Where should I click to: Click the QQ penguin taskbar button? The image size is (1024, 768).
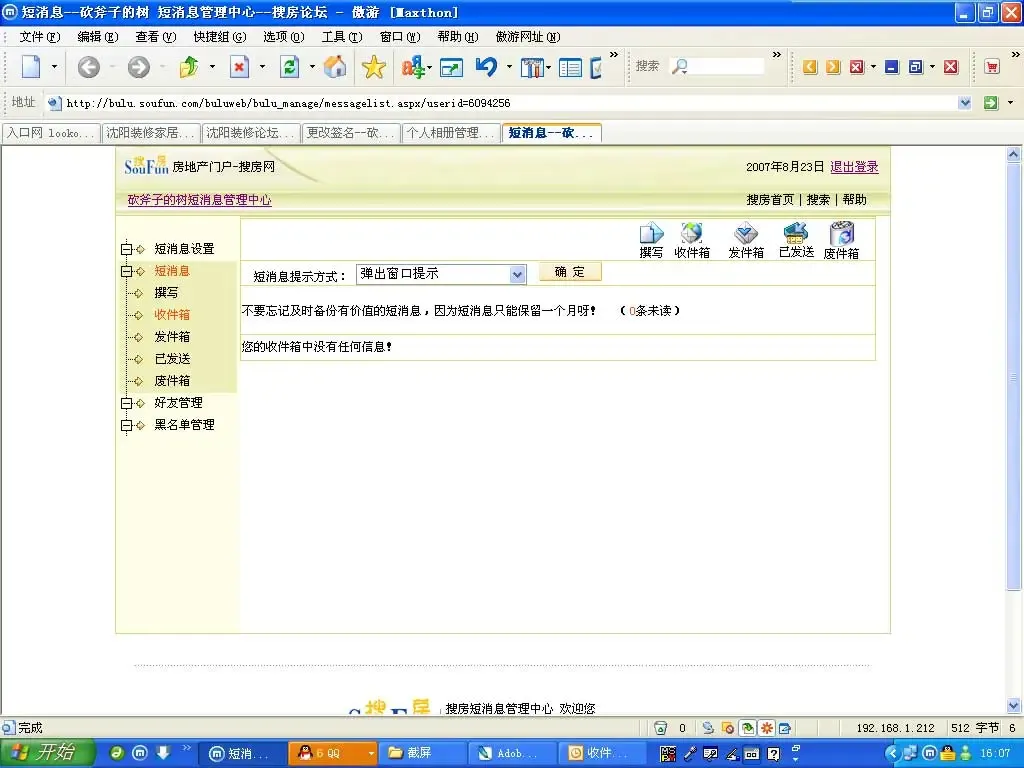pos(331,753)
